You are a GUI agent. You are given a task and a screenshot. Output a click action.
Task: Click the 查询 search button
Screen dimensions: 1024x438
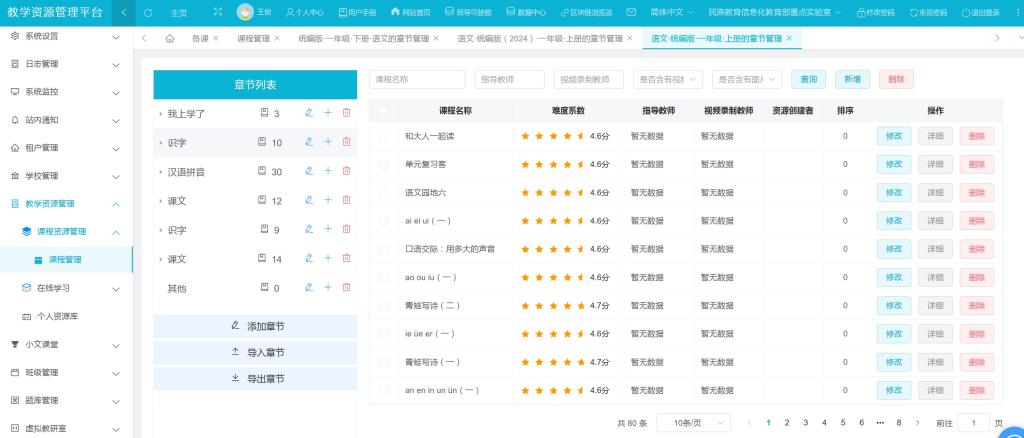(809, 79)
